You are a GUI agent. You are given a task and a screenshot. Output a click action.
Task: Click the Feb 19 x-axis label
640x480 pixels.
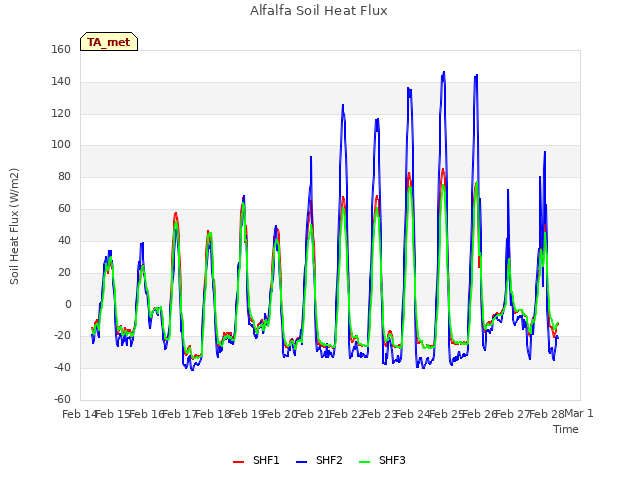(247, 414)
